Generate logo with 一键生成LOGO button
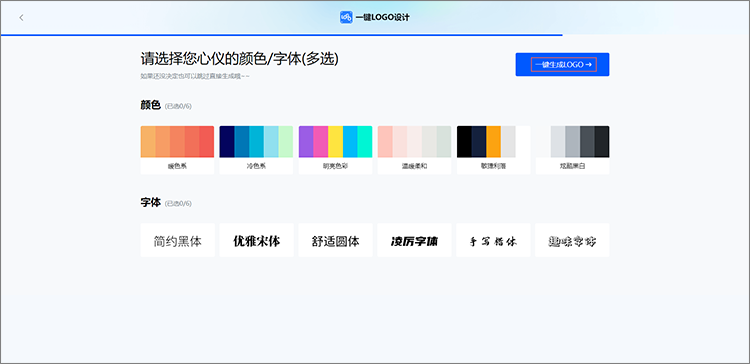Screen dimensions: 750x364 [x=562, y=65]
